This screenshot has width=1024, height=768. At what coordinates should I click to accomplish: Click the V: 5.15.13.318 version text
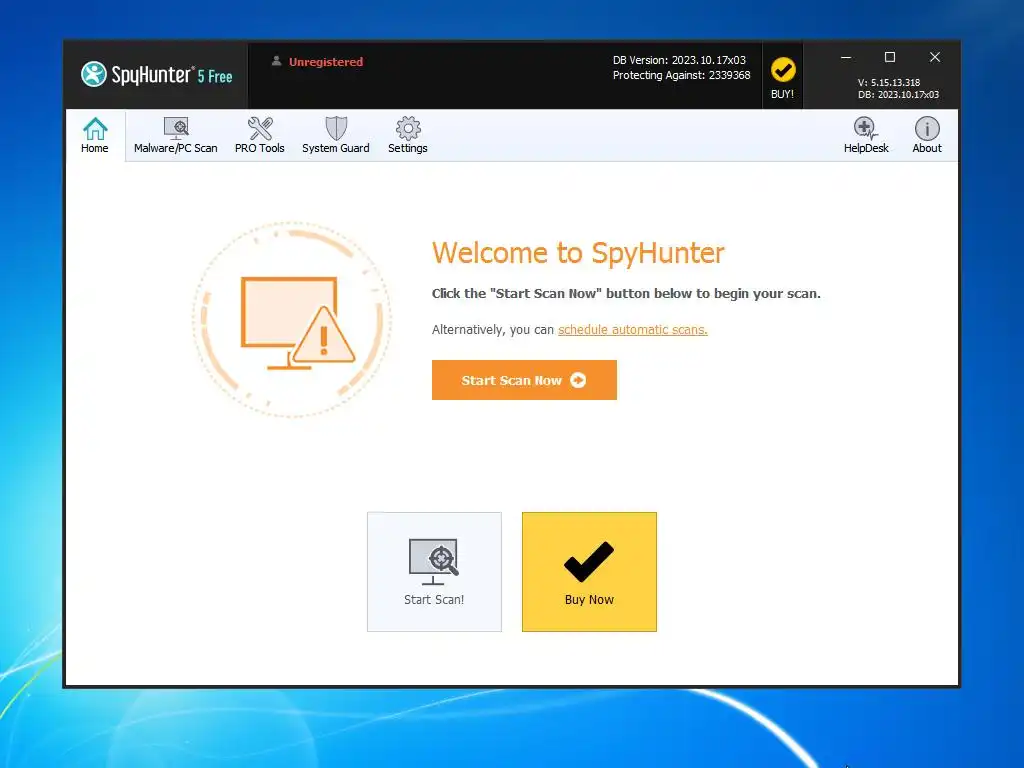pyautogui.click(x=888, y=82)
